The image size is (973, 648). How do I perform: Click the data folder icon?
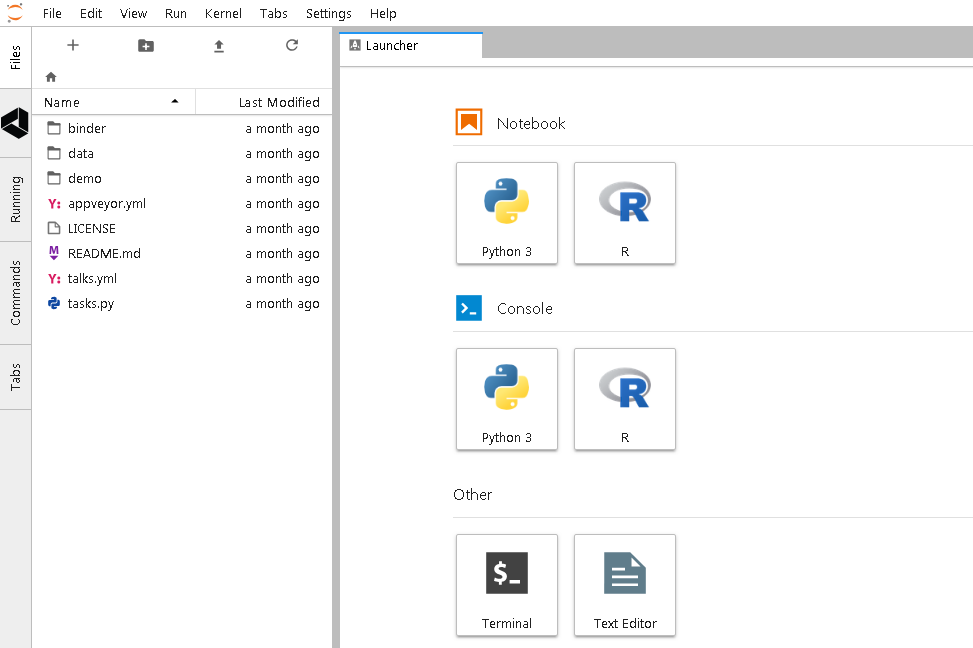click(54, 153)
